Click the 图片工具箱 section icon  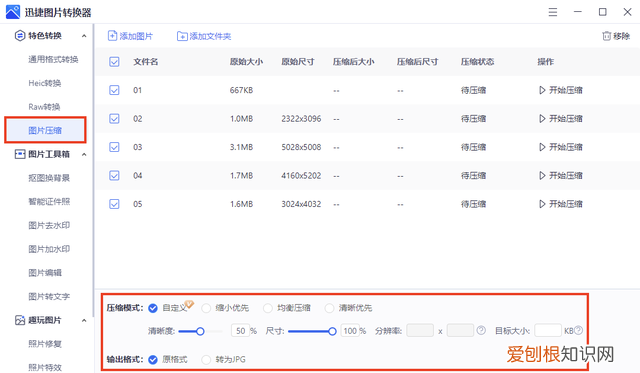(x=20, y=154)
